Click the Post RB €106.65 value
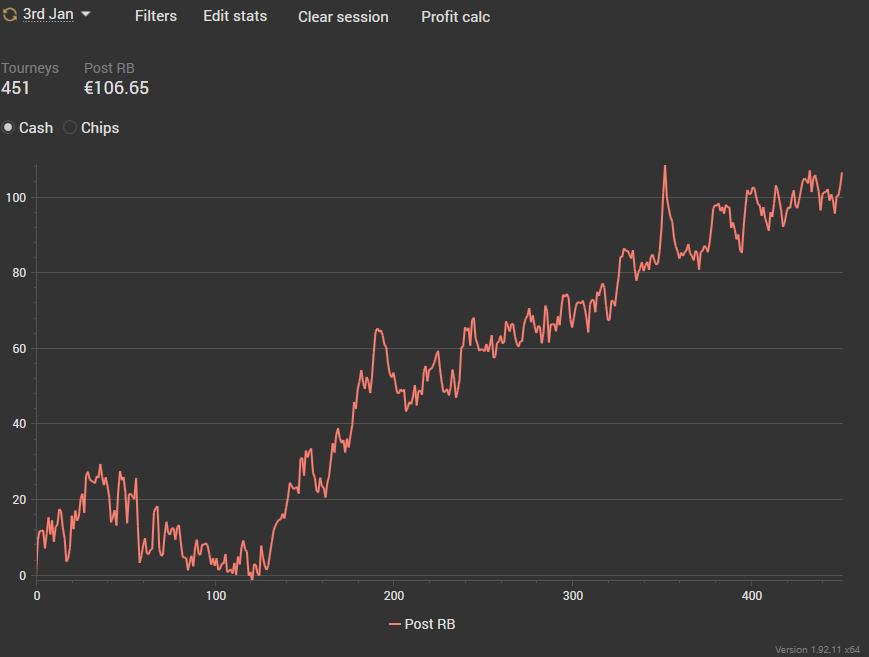This screenshot has width=869, height=657. coord(116,88)
